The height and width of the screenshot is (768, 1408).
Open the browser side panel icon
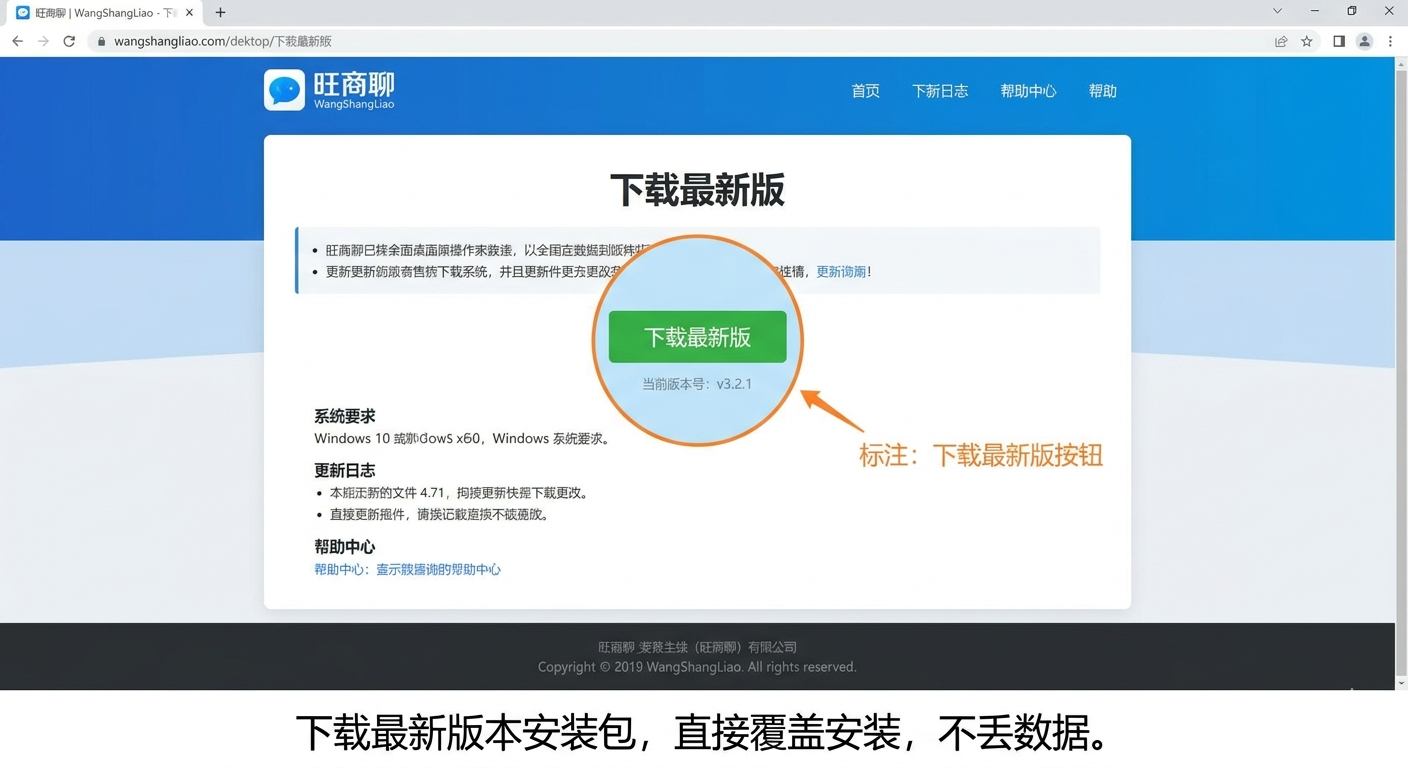point(1338,41)
